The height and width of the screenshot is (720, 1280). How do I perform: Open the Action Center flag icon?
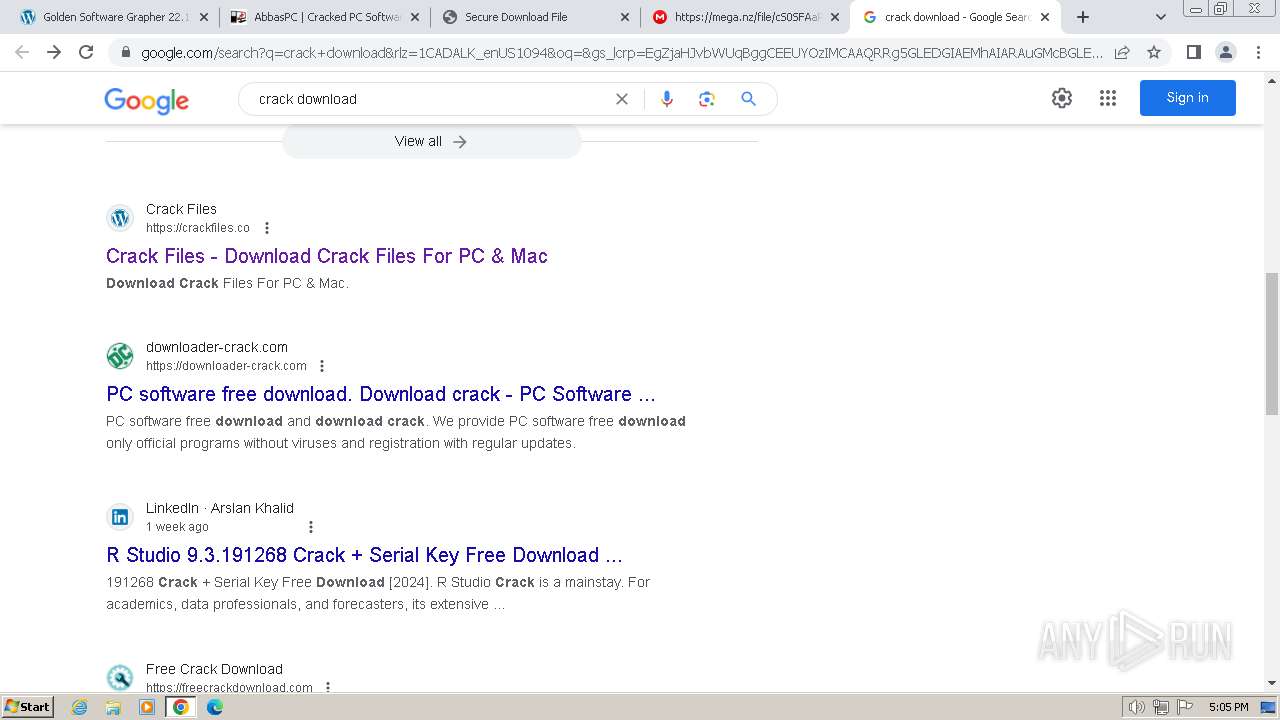(x=1185, y=707)
